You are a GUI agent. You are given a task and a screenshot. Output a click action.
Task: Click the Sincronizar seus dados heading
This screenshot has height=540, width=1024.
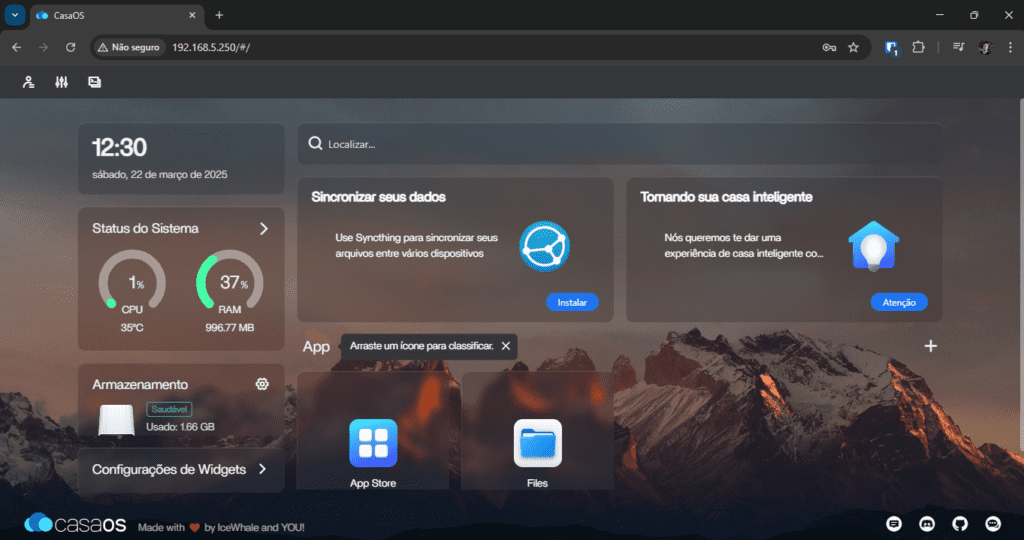click(379, 197)
